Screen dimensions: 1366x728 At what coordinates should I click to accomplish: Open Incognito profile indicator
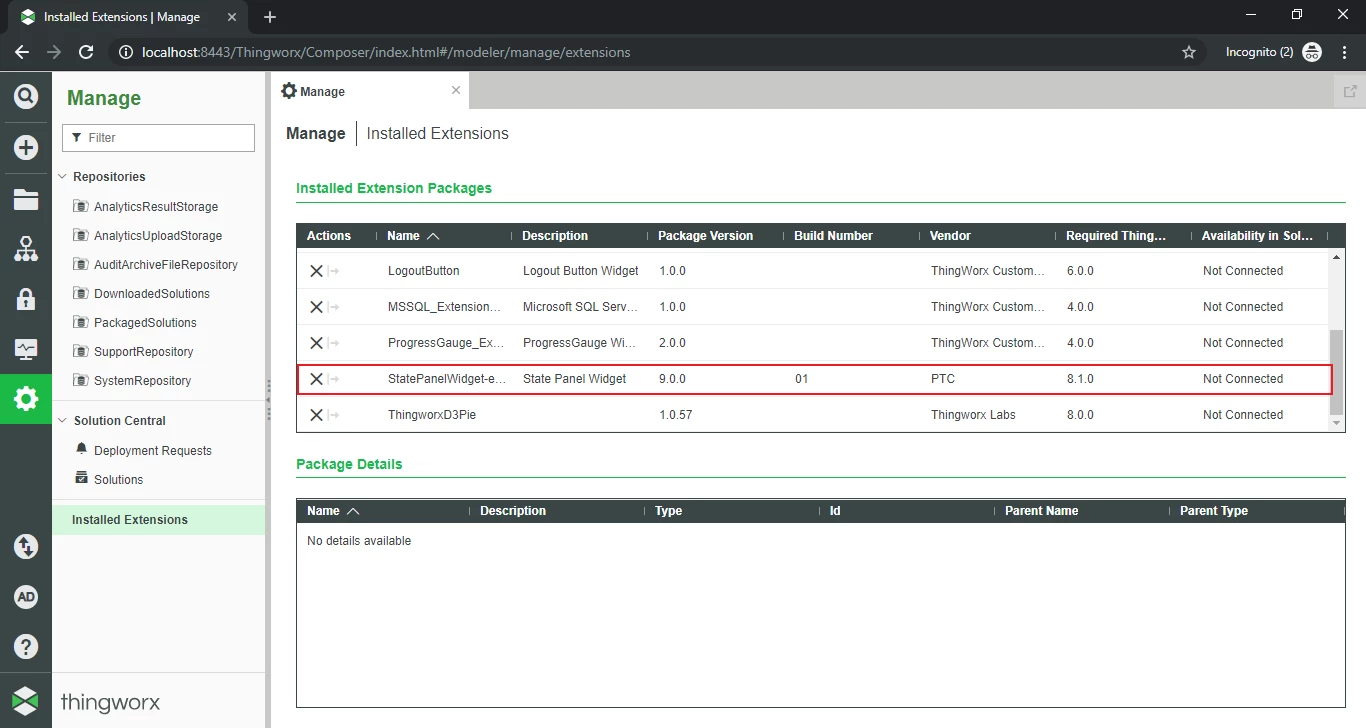[1274, 52]
